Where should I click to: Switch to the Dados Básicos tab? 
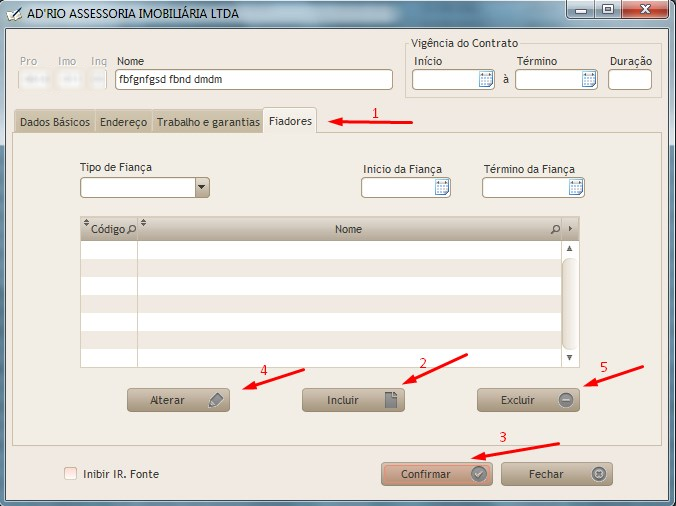pyautogui.click(x=55, y=122)
